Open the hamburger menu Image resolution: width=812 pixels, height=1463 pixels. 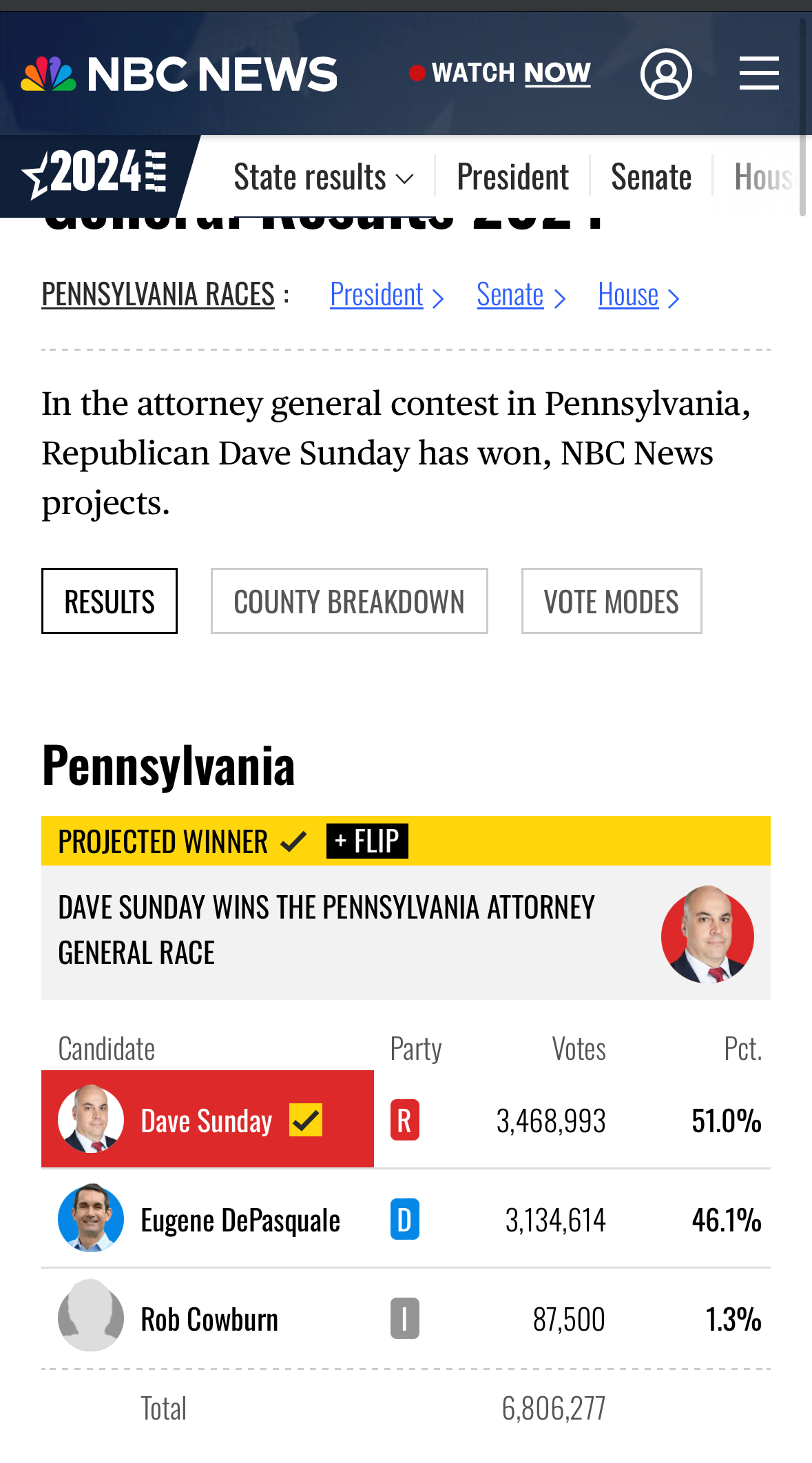pos(759,74)
